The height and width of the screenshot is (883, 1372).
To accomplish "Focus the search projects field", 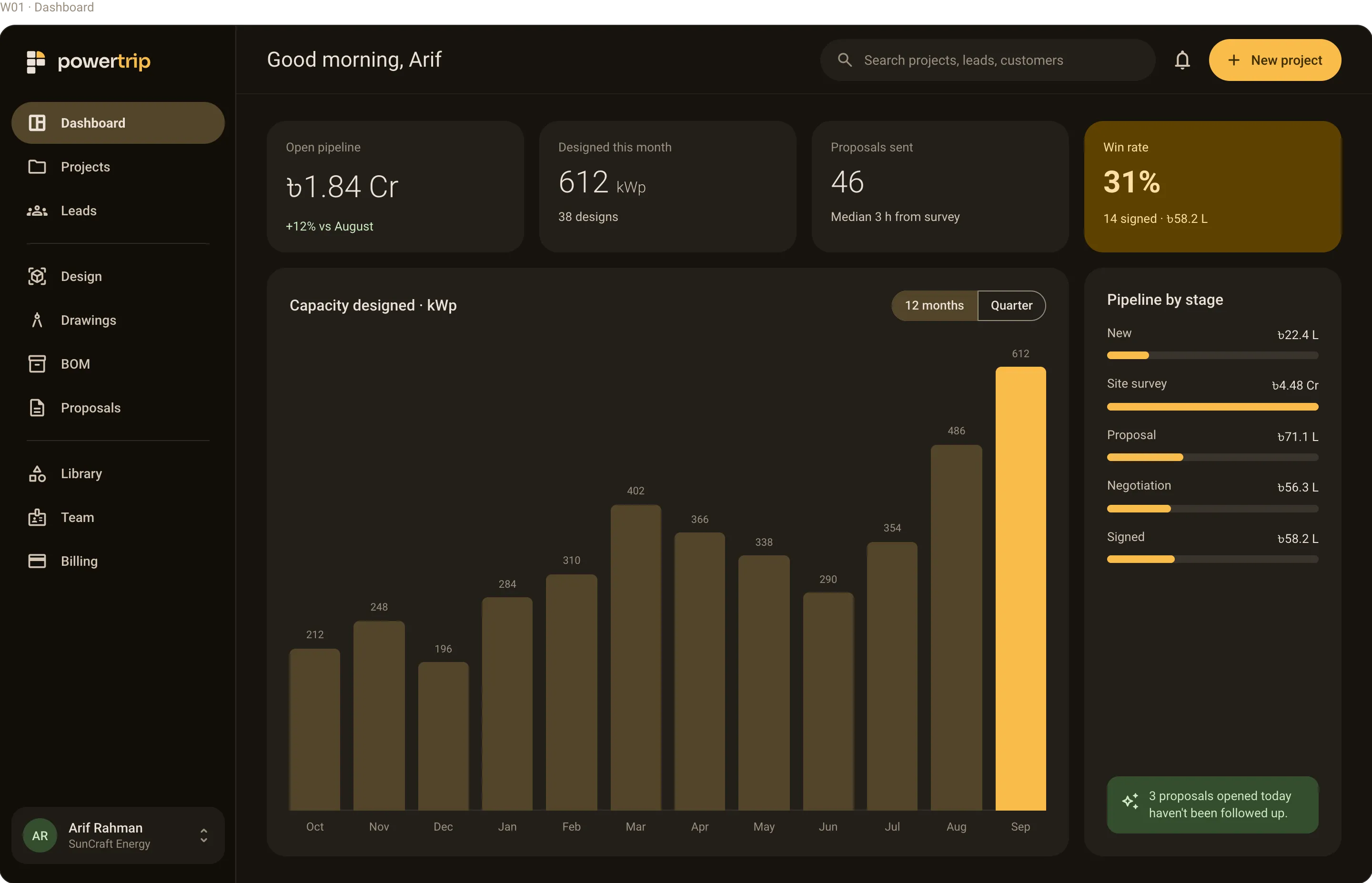I will [x=988, y=60].
